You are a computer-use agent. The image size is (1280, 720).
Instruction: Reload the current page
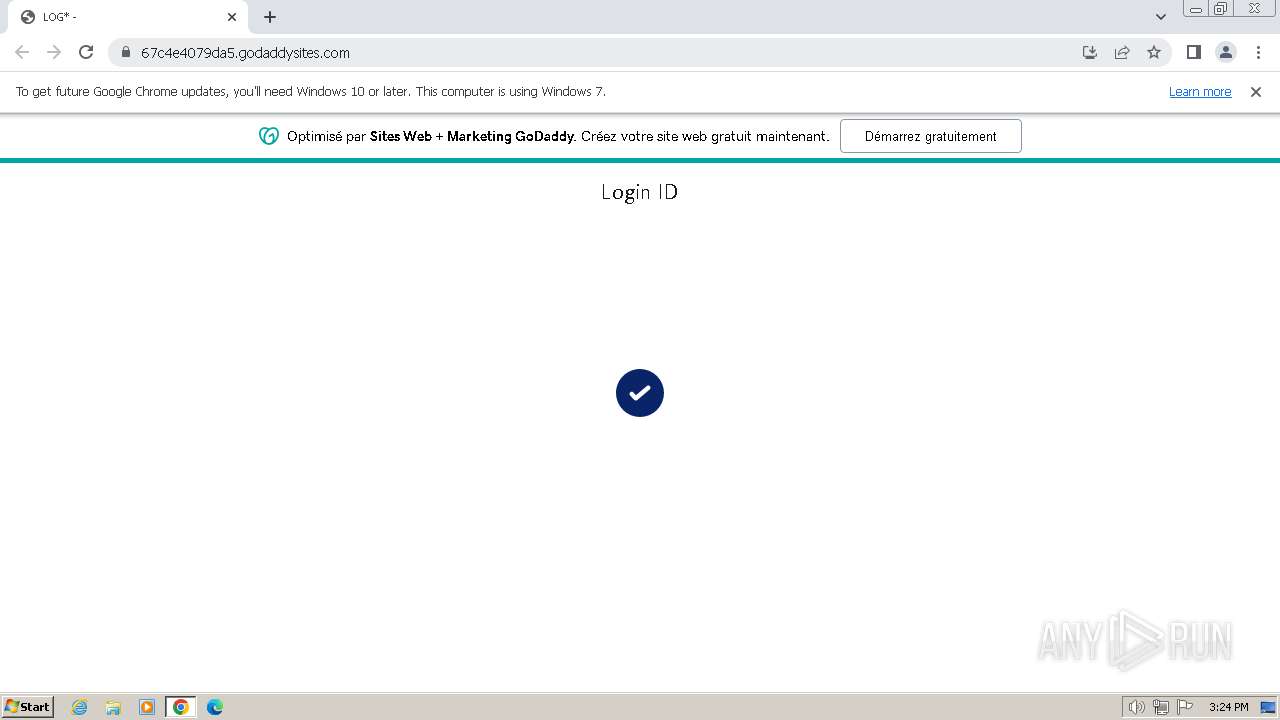[86, 52]
